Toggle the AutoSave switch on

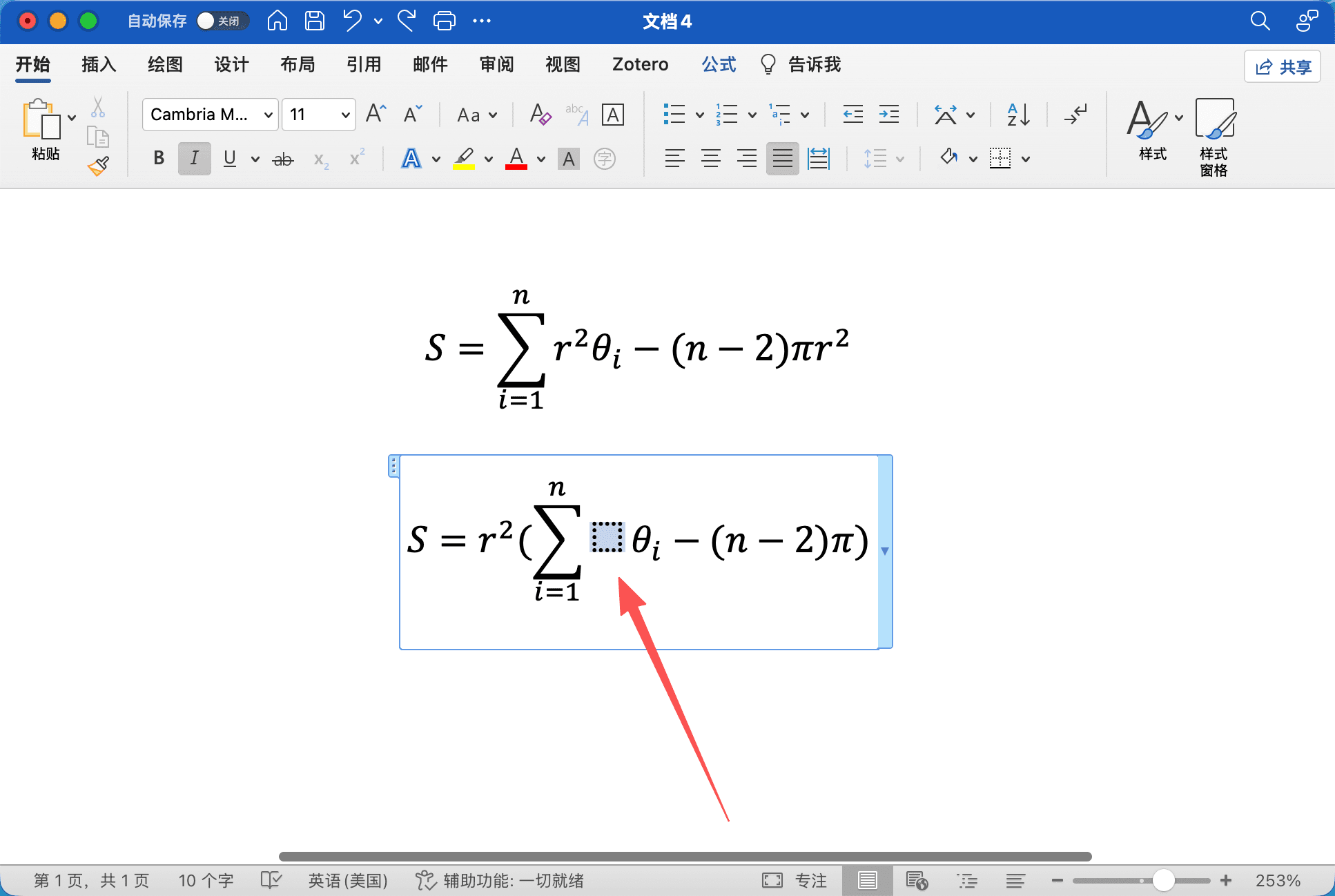coord(205,21)
